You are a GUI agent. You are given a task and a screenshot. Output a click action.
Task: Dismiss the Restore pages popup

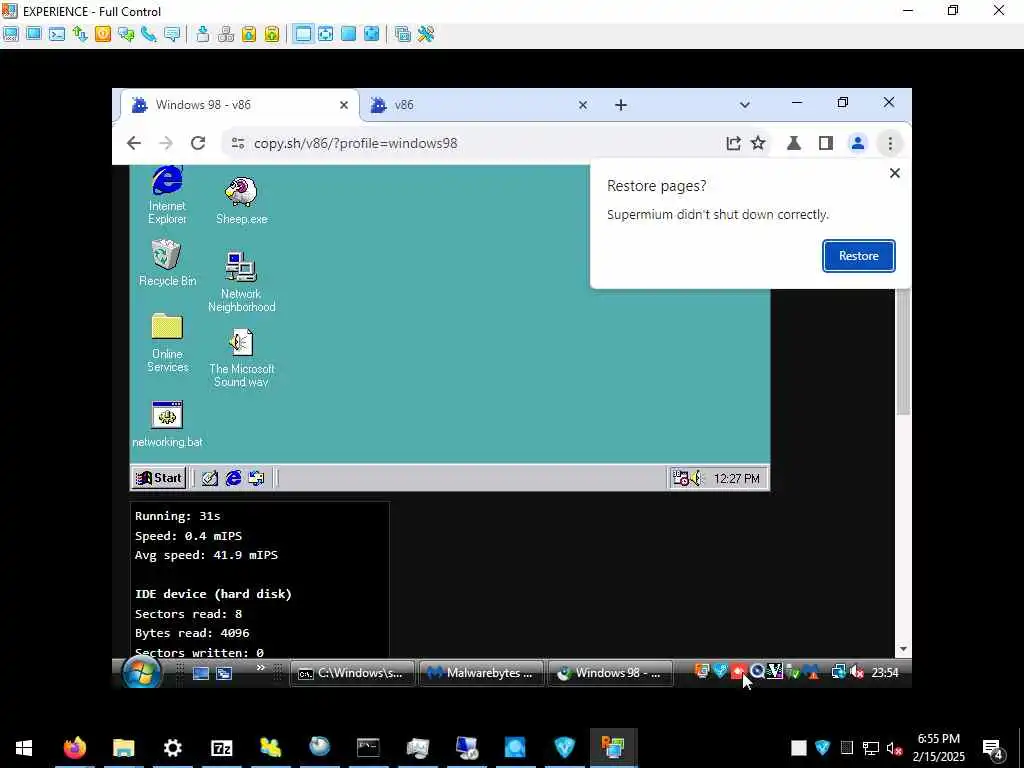tap(895, 173)
